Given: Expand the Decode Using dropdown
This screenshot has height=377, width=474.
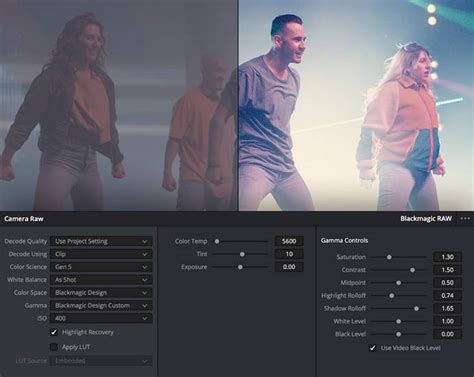Looking at the screenshot, I should (101, 254).
